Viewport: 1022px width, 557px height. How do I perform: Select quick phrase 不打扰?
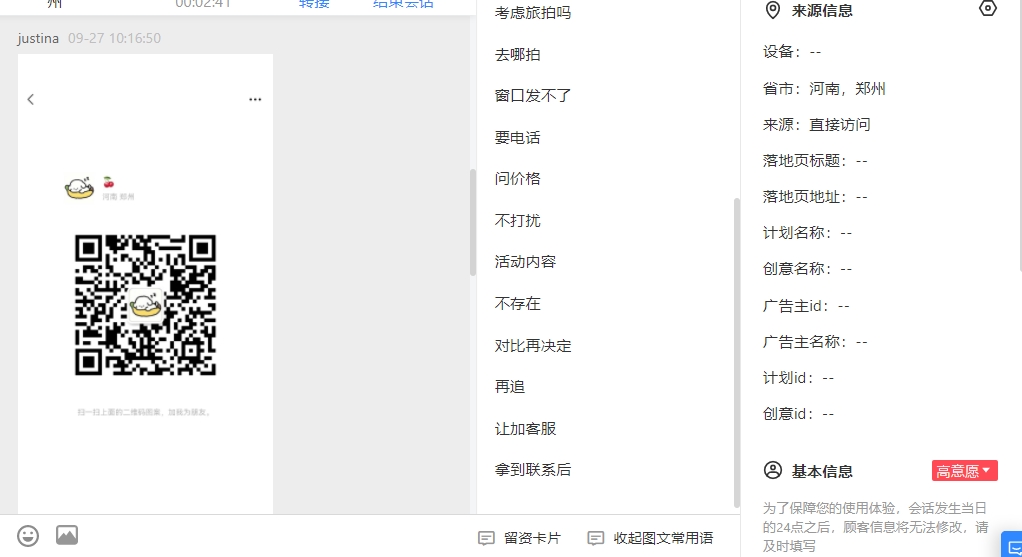(x=518, y=220)
